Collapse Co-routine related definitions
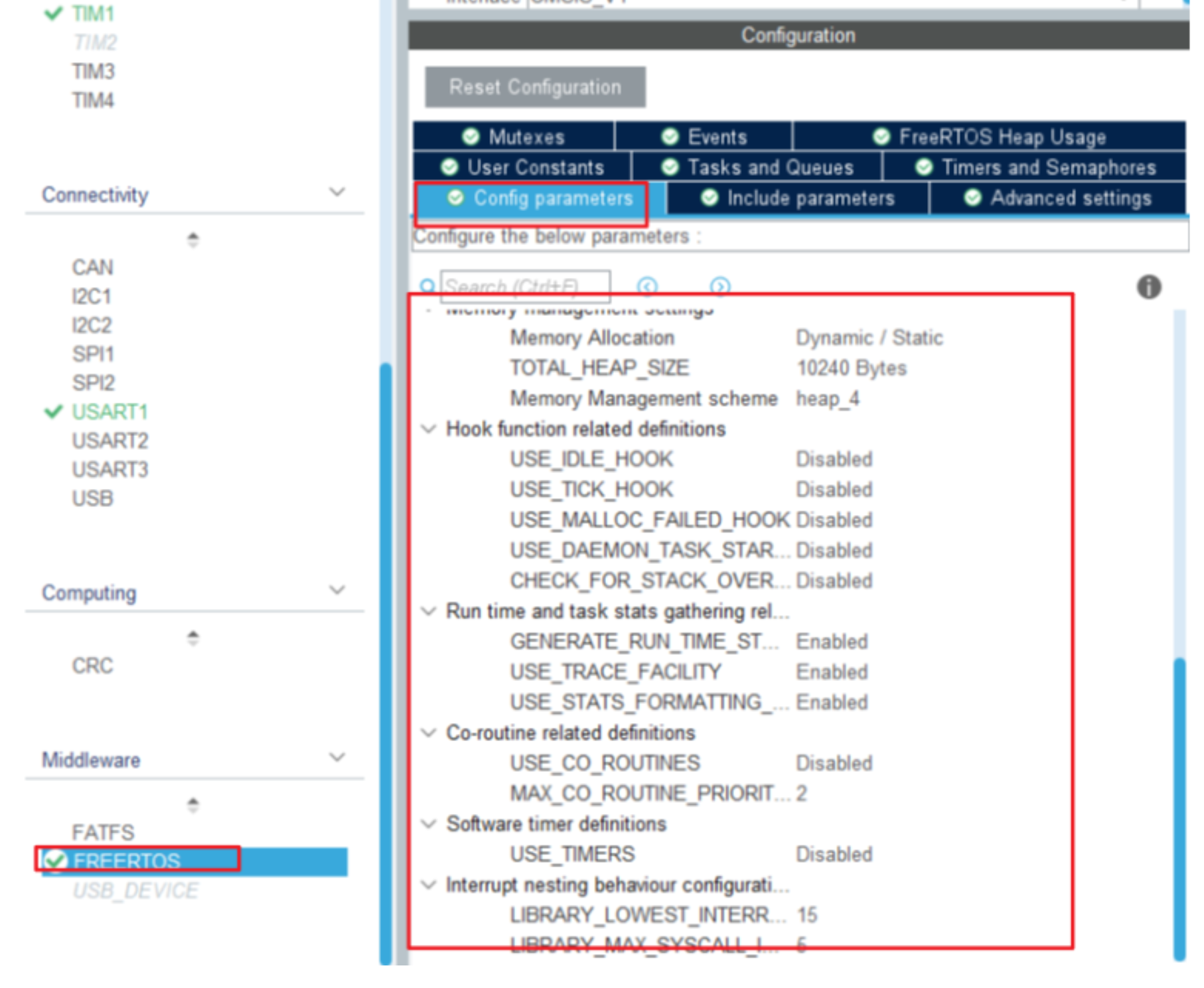Image resolution: width=1204 pixels, height=988 pixels. 429,733
